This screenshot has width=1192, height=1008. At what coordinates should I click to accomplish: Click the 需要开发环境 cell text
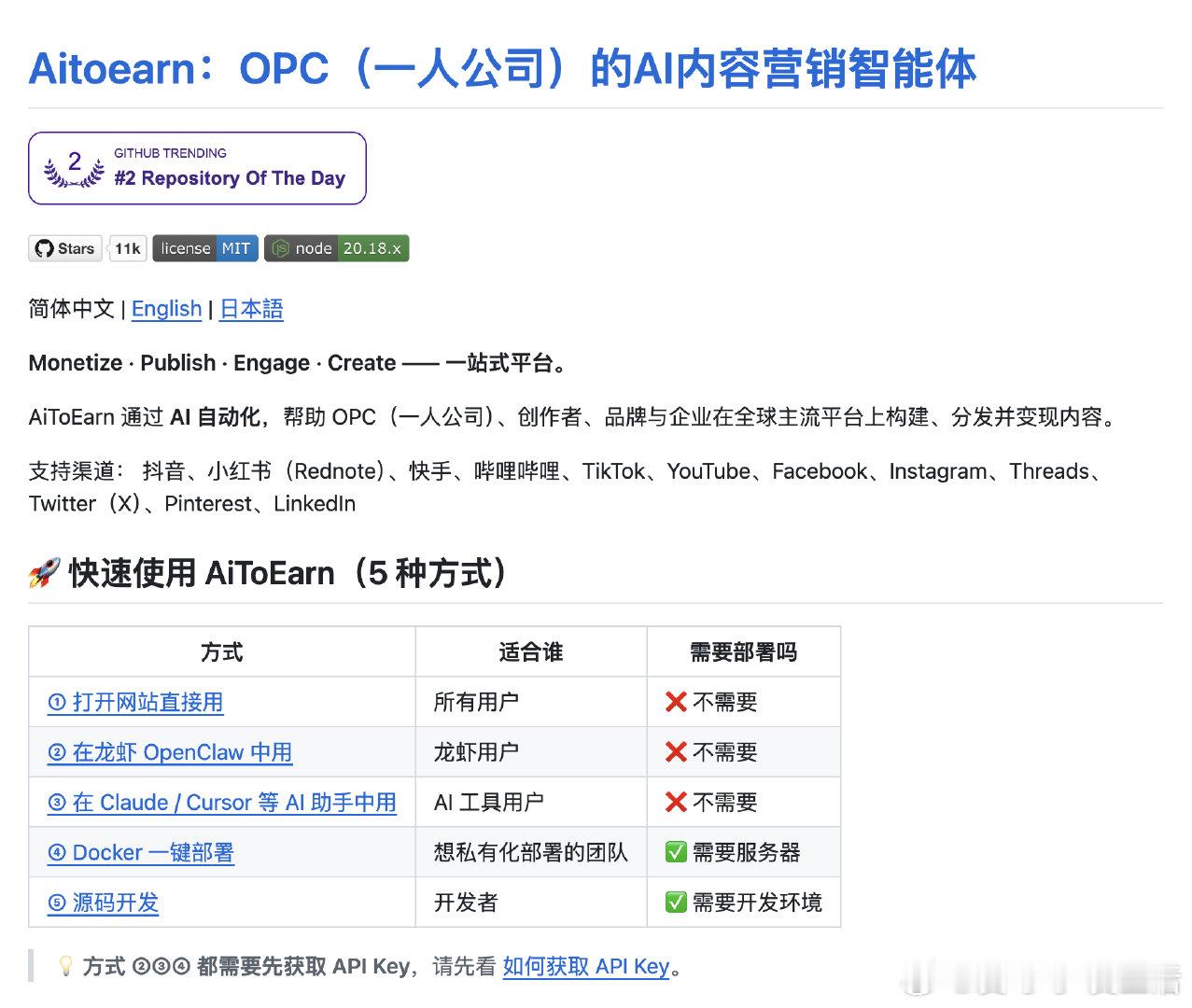(x=757, y=903)
